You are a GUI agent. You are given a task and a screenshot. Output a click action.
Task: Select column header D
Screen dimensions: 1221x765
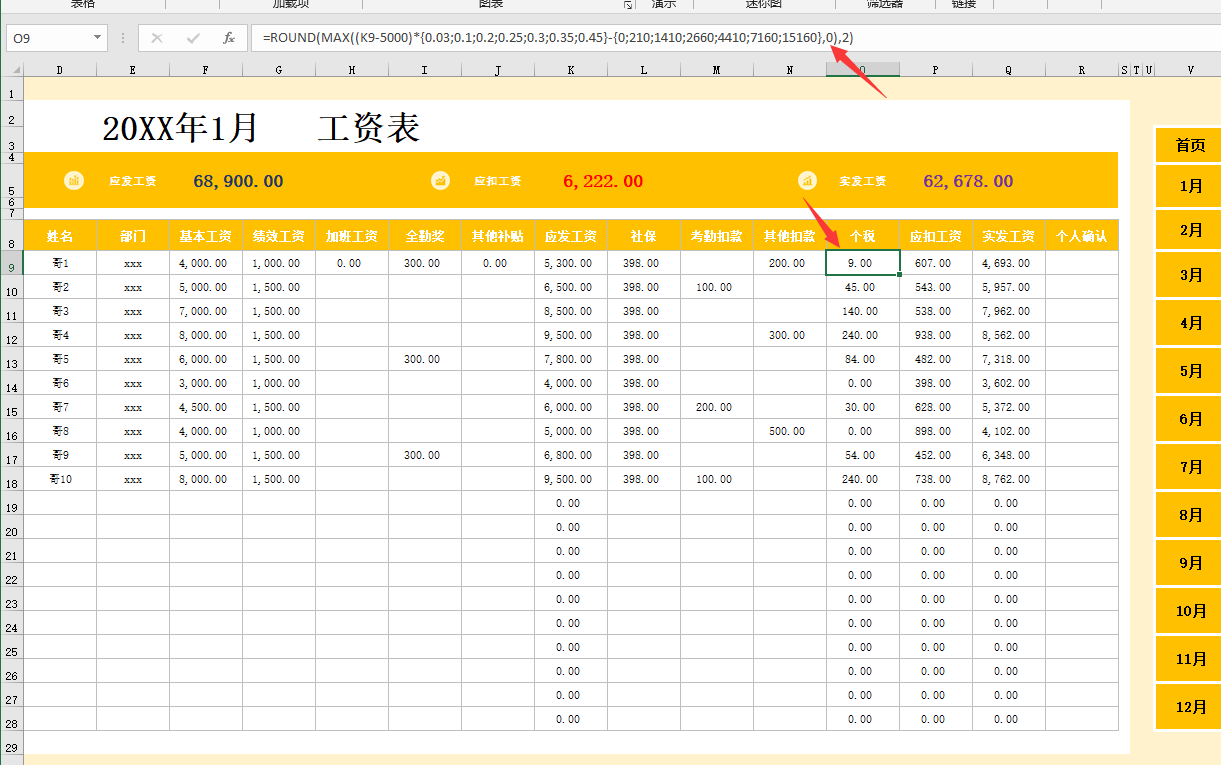click(x=60, y=70)
